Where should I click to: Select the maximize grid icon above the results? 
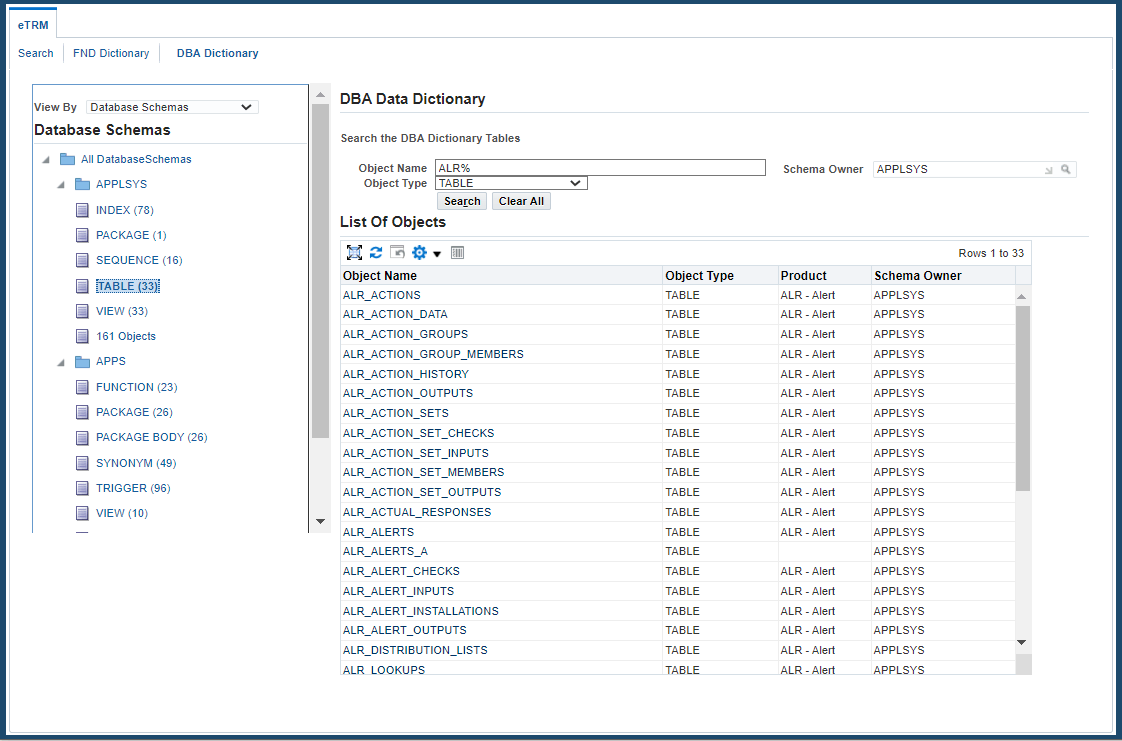click(x=354, y=252)
